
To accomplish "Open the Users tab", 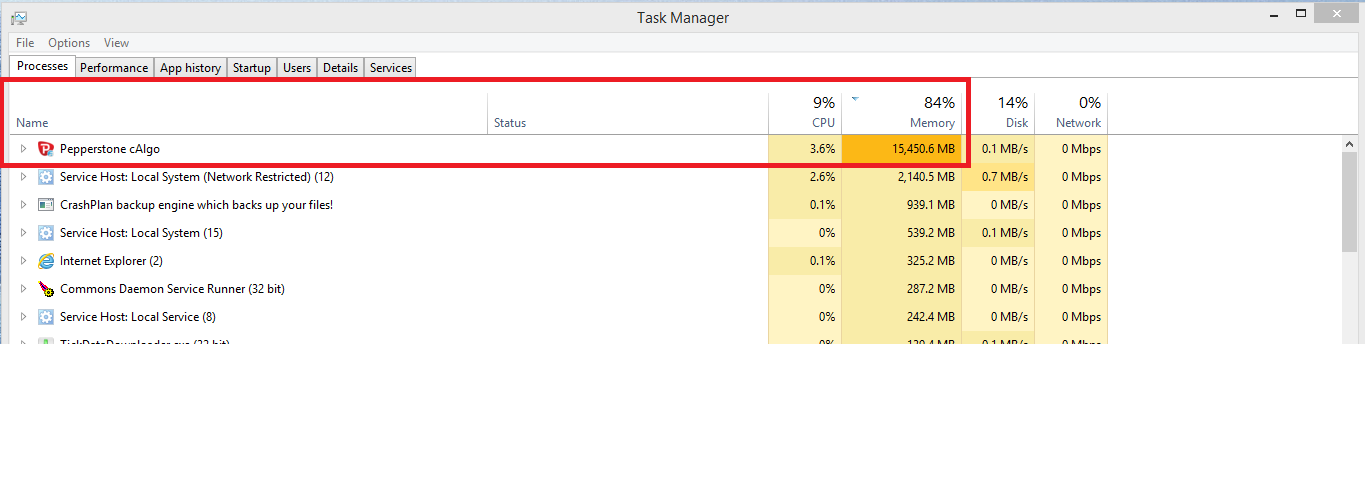I will tap(297, 68).
